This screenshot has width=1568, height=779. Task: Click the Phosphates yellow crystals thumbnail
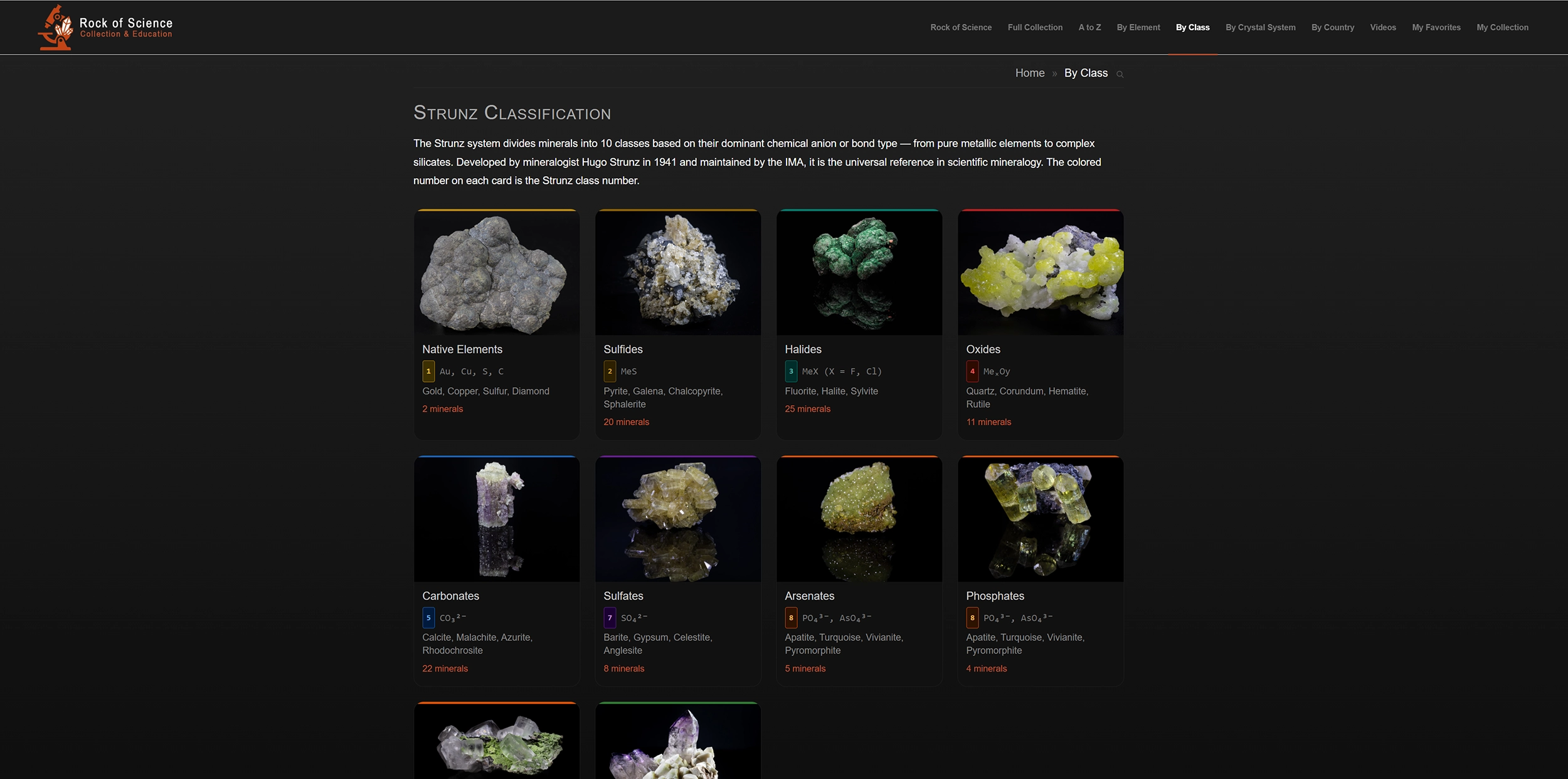coord(1041,519)
